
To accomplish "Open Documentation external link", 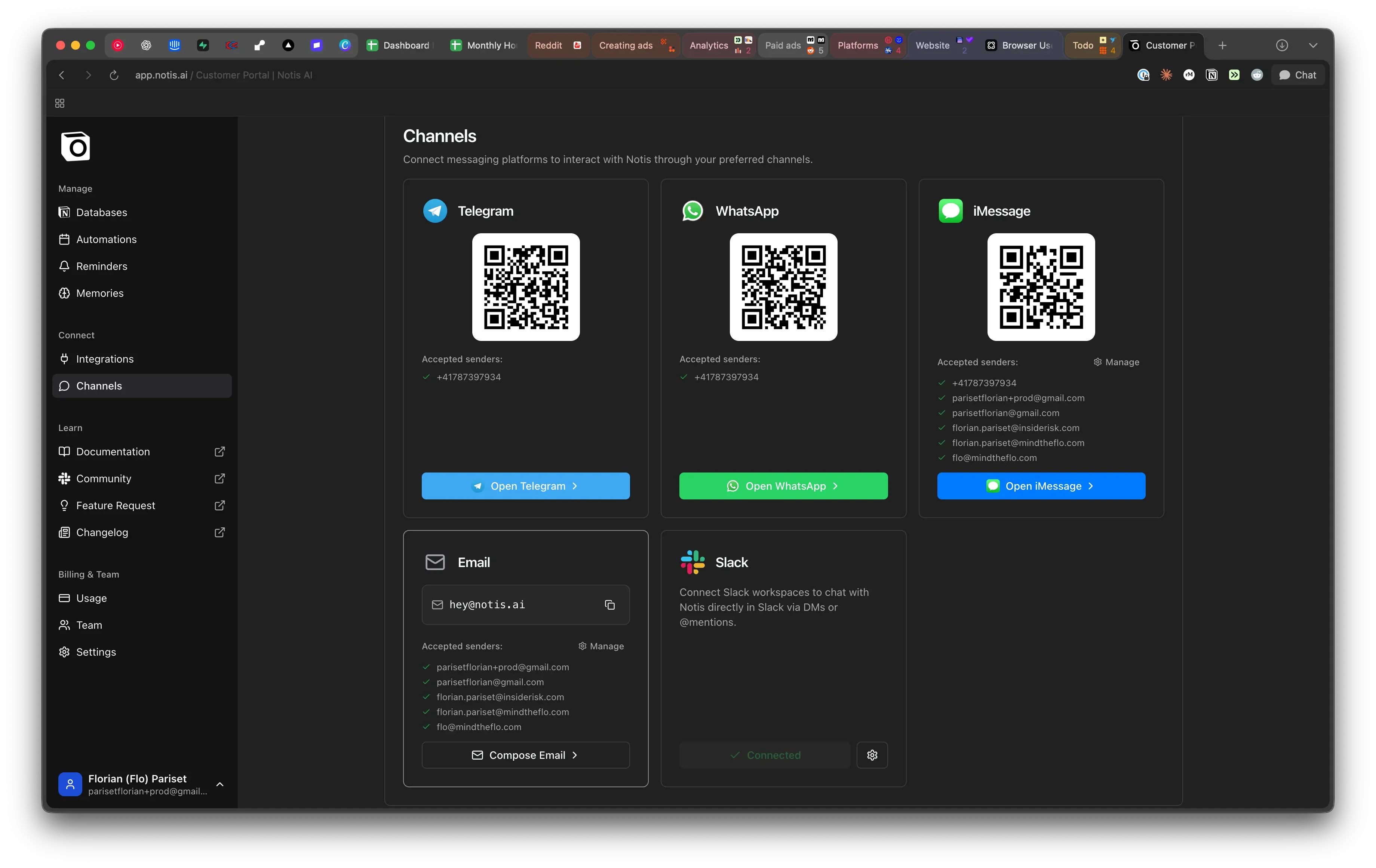I will pyautogui.click(x=142, y=451).
